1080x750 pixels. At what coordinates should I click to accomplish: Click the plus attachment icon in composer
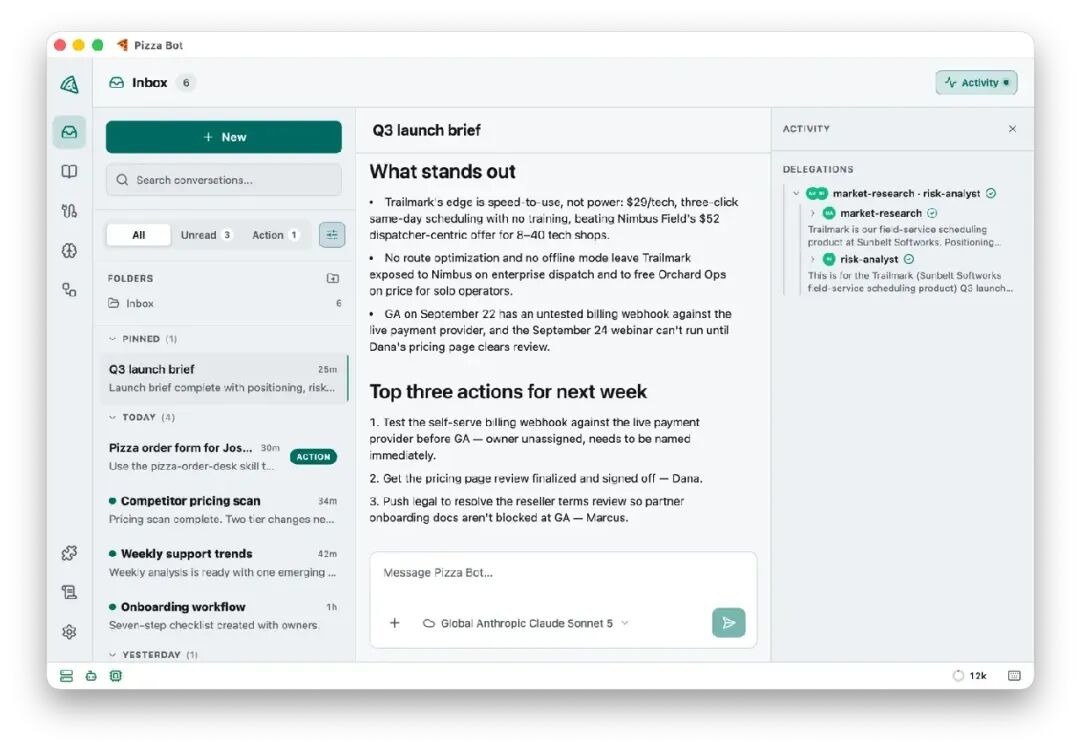pyautogui.click(x=395, y=623)
